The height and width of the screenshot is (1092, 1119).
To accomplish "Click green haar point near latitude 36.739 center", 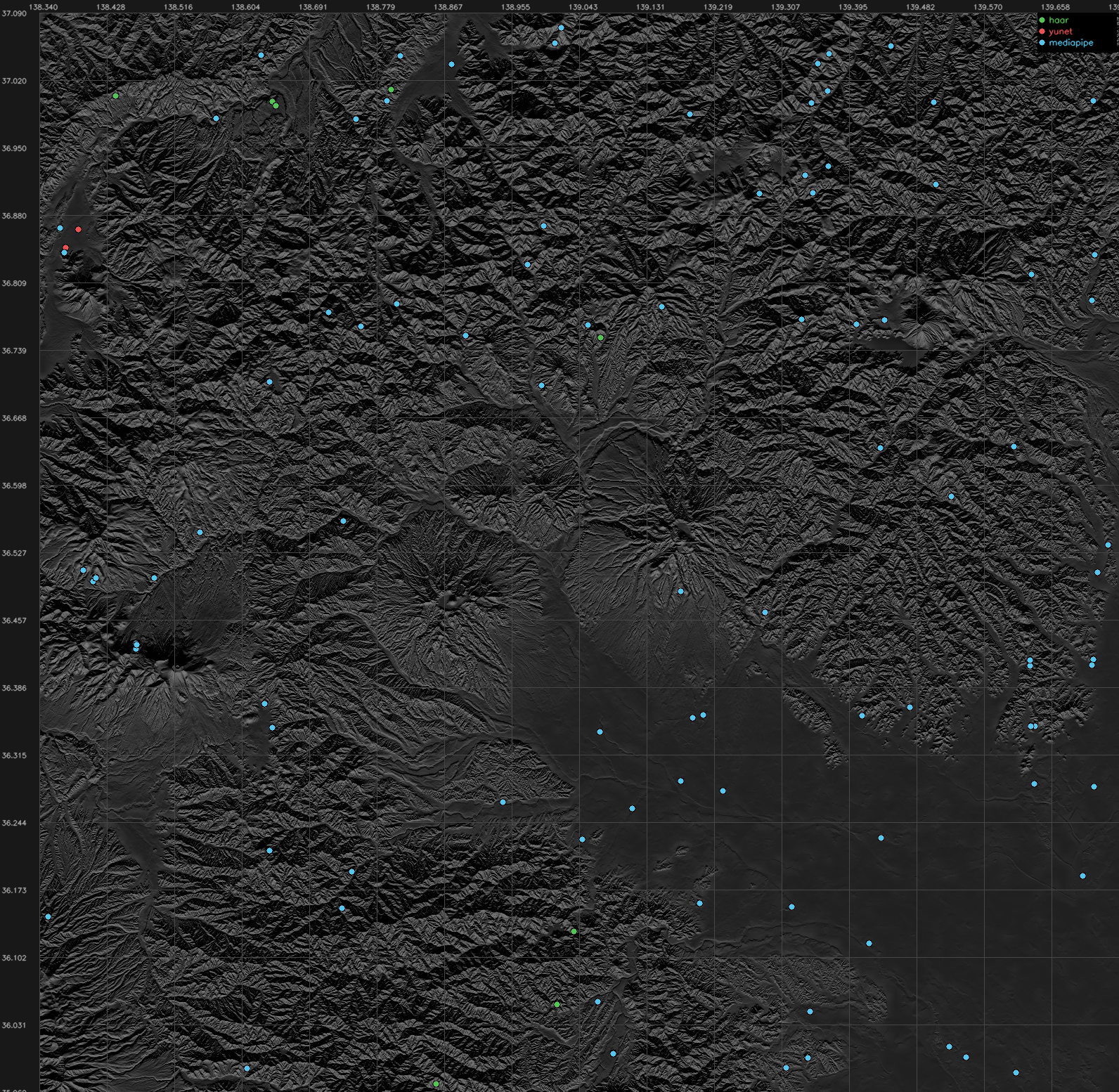I will click(600, 338).
